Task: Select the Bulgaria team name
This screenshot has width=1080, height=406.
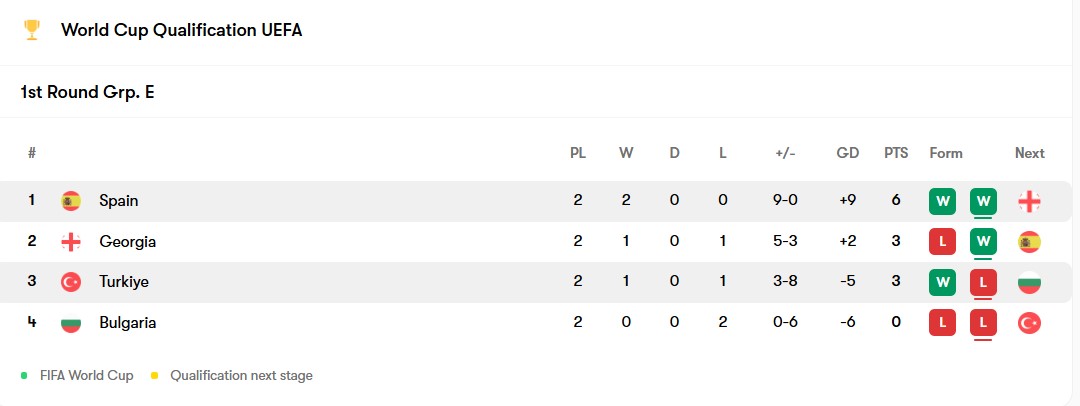Action: [x=127, y=323]
